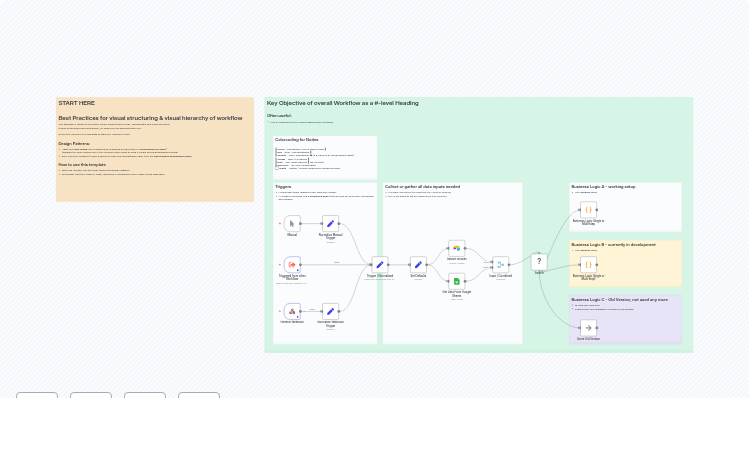The image size is (749, 450).
Task: Click the Key Objective of overall Workflow heading
Action: (342, 103)
